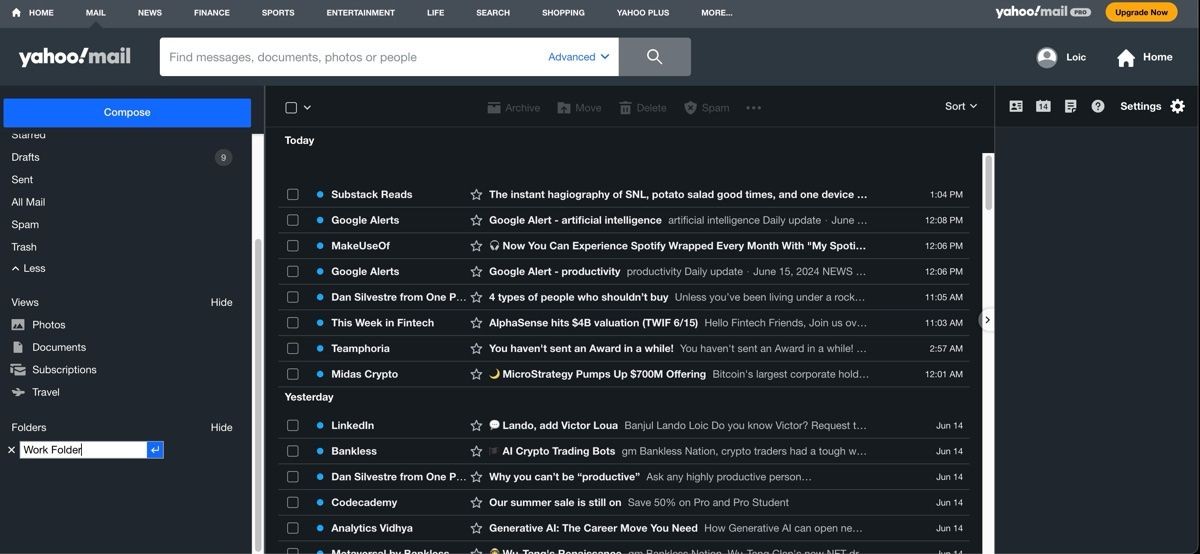The image size is (1200, 554).
Task: Click the magnifier search button
Action: coord(655,57)
